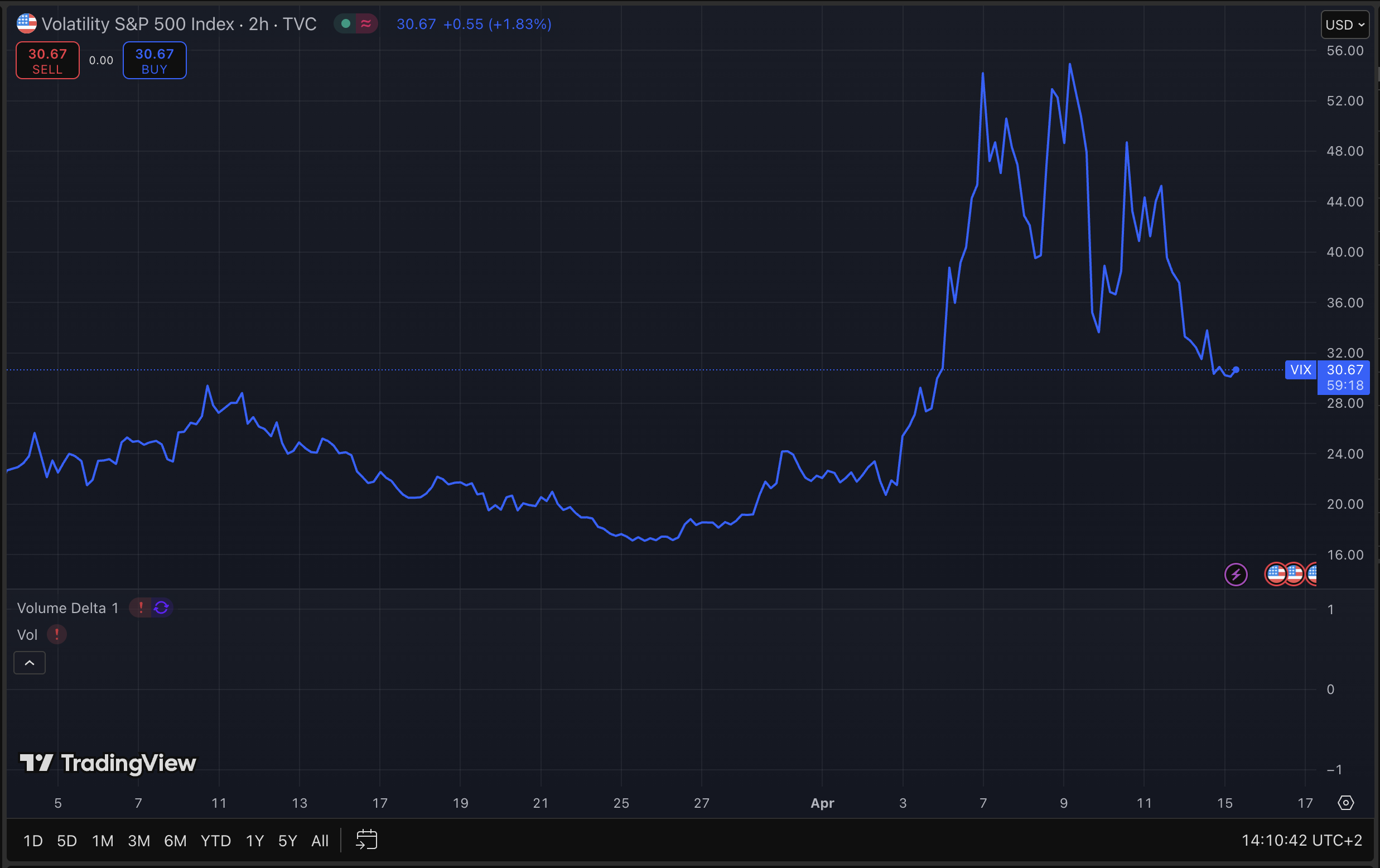Click the last price dot on the line
1380x868 pixels.
pos(1236,370)
